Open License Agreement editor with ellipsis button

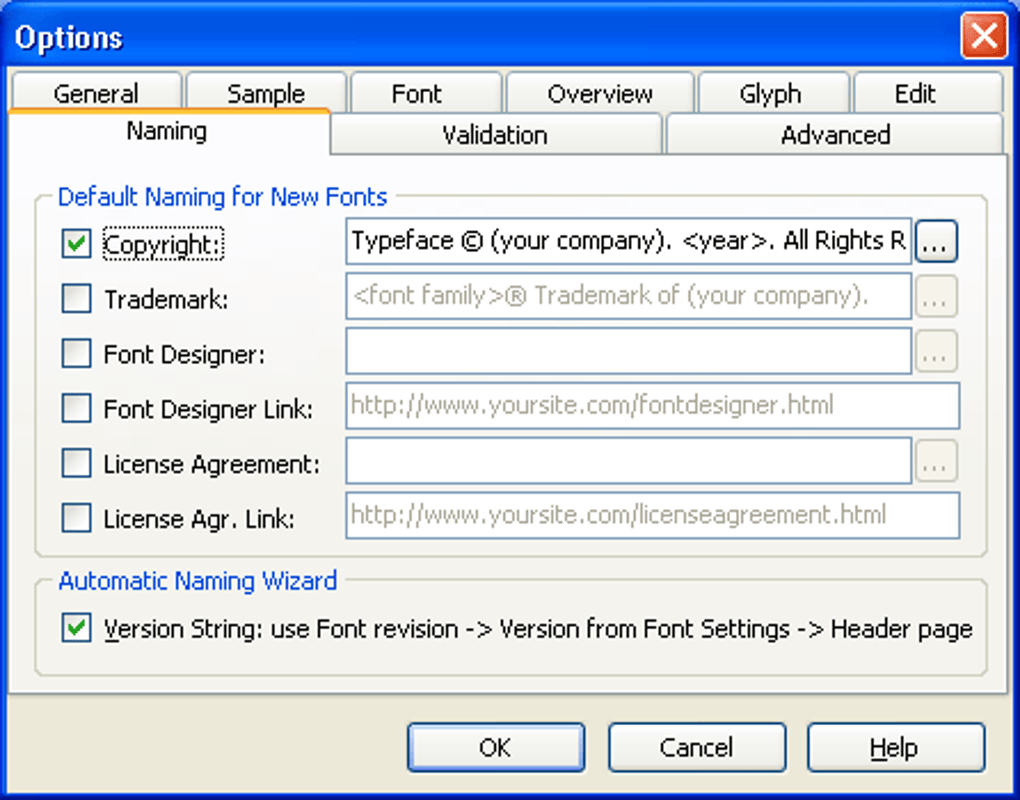936,461
